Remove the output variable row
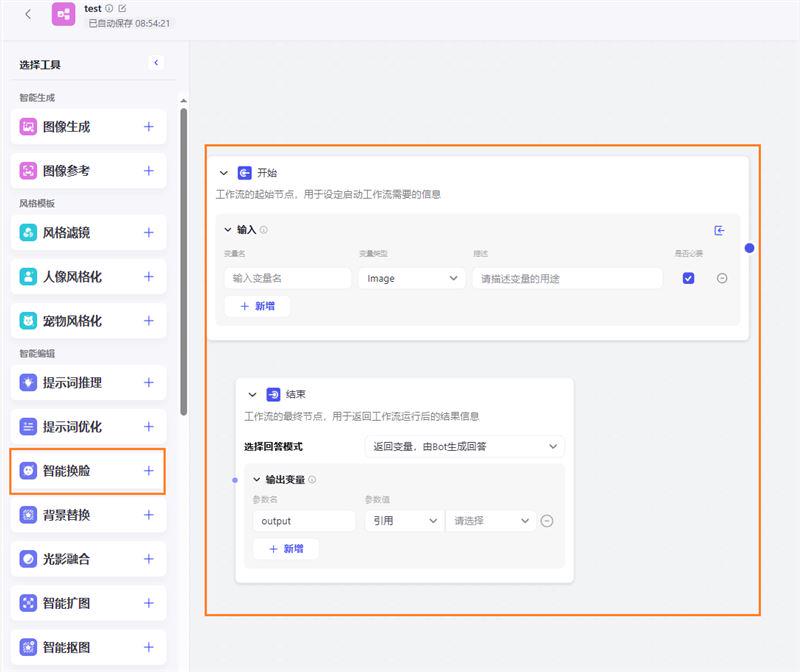800x672 pixels. click(x=546, y=521)
